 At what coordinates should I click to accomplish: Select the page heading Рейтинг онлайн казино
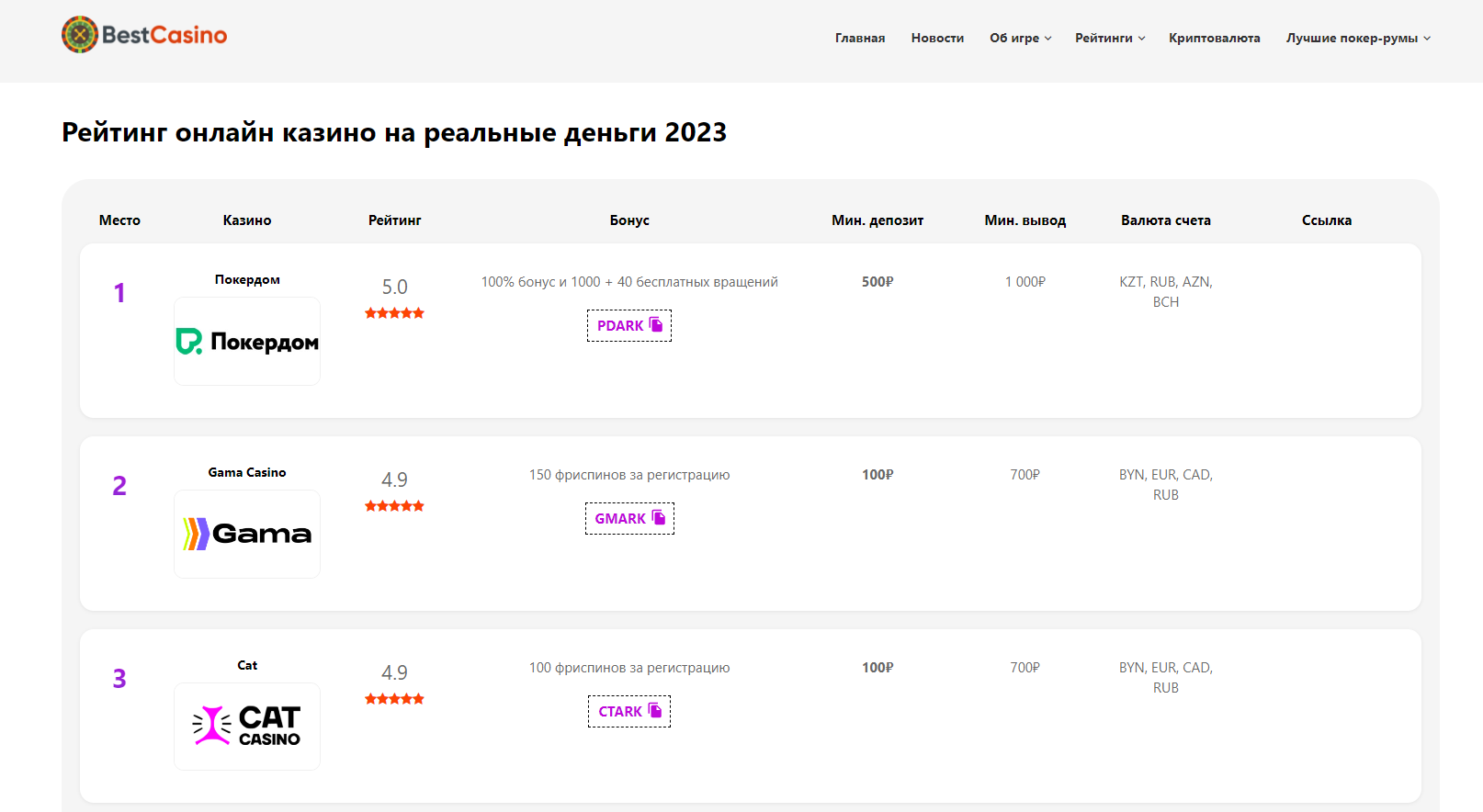[x=394, y=132]
